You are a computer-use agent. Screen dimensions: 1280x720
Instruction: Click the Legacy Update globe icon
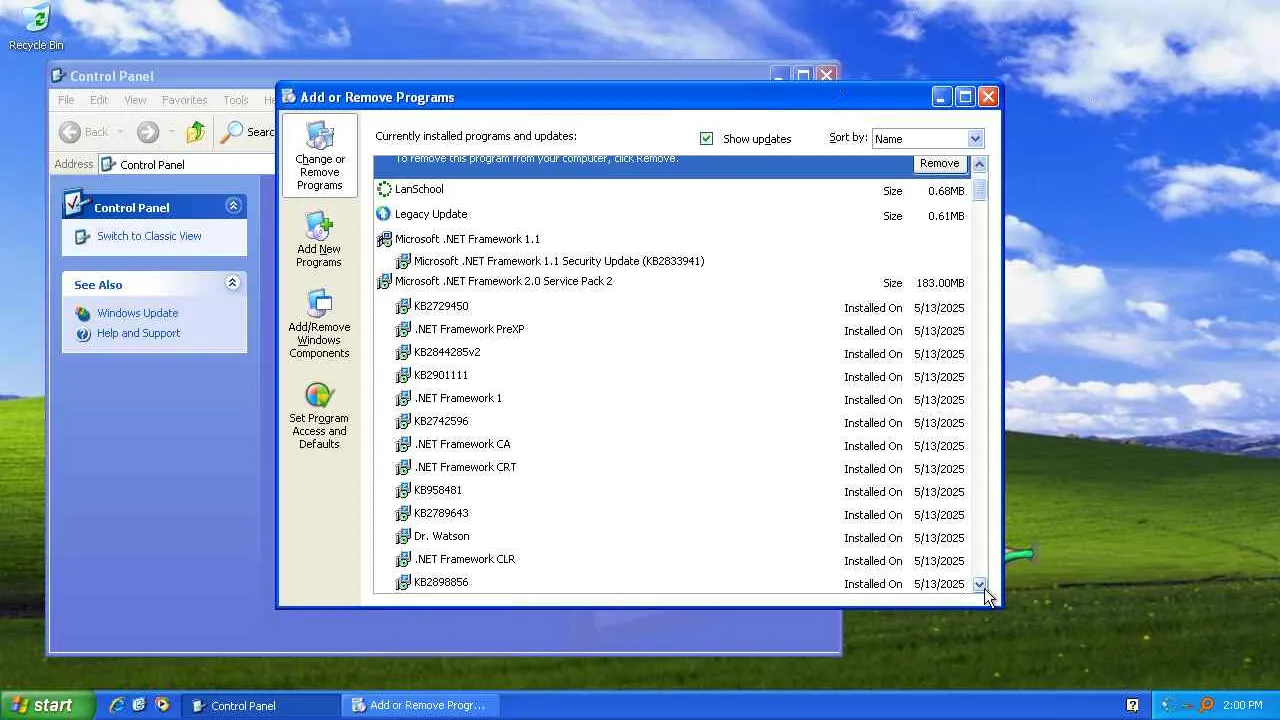(383, 214)
